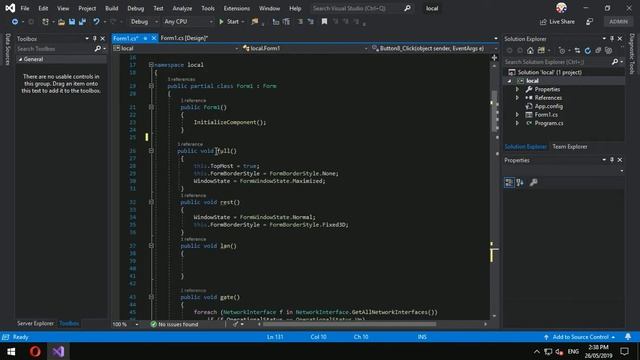Click the Search Solution Explorer field
The image size is (640, 360).
[x=558, y=62]
